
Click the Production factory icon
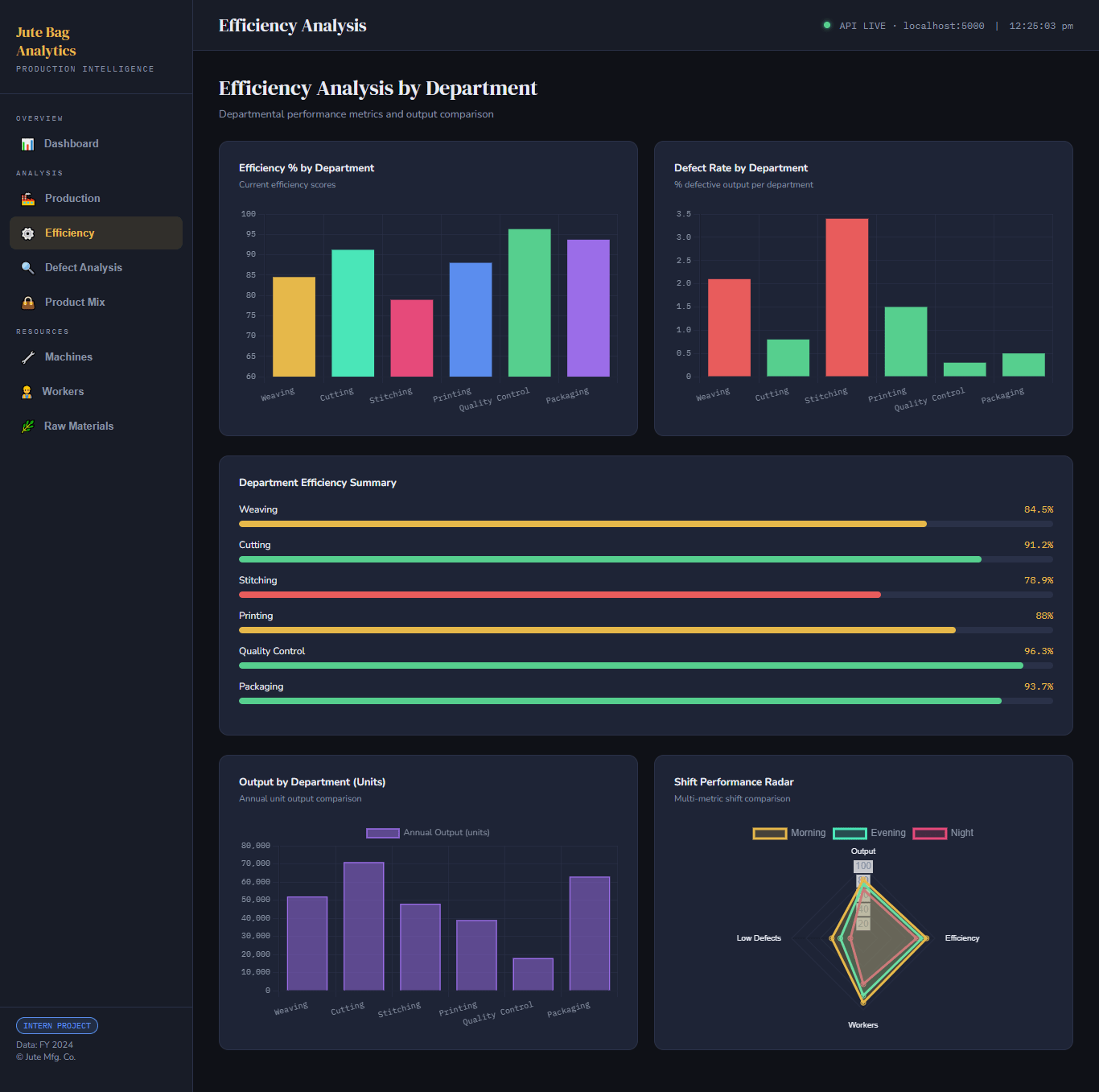coord(28,199)
